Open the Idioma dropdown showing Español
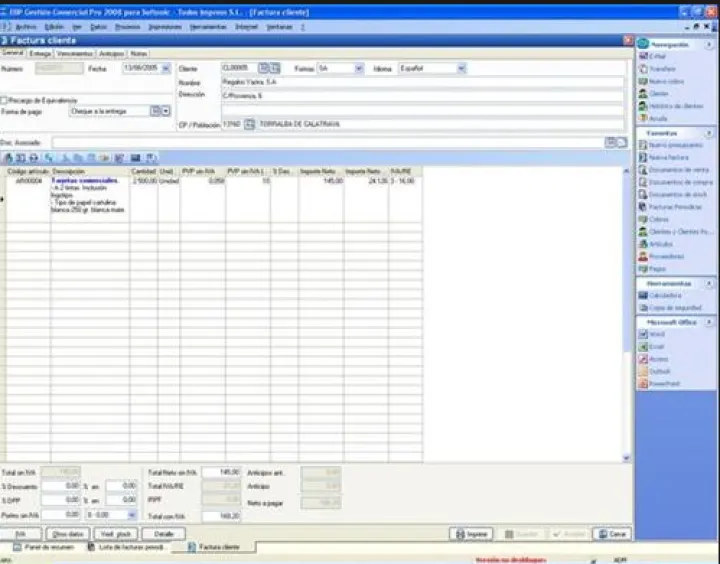This screenshot has height=564, width=720. click(x=461, y=68)
